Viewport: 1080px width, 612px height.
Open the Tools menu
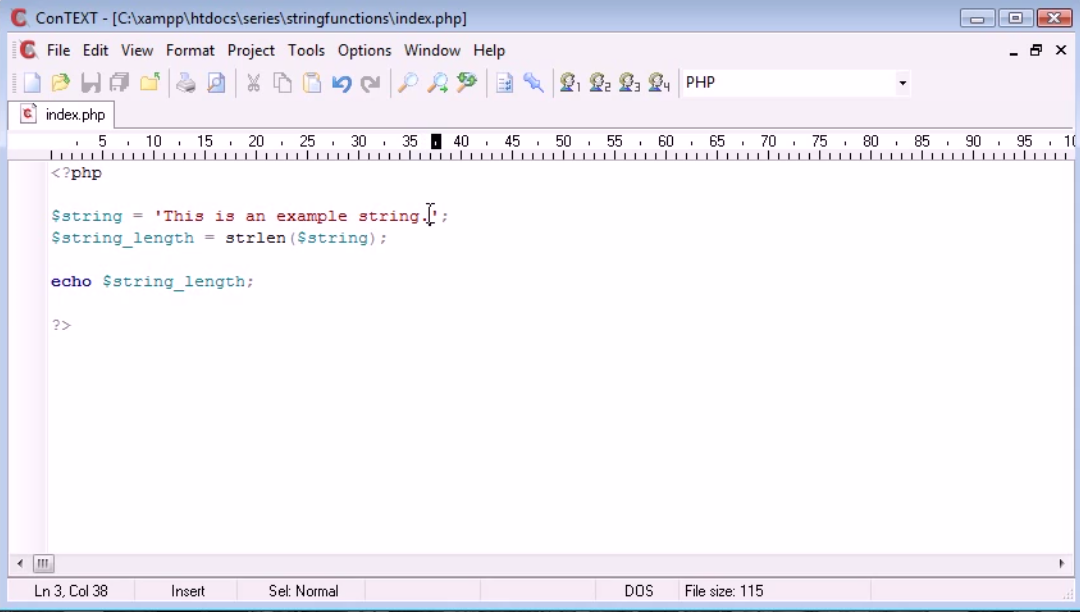[x=306, y=50]
